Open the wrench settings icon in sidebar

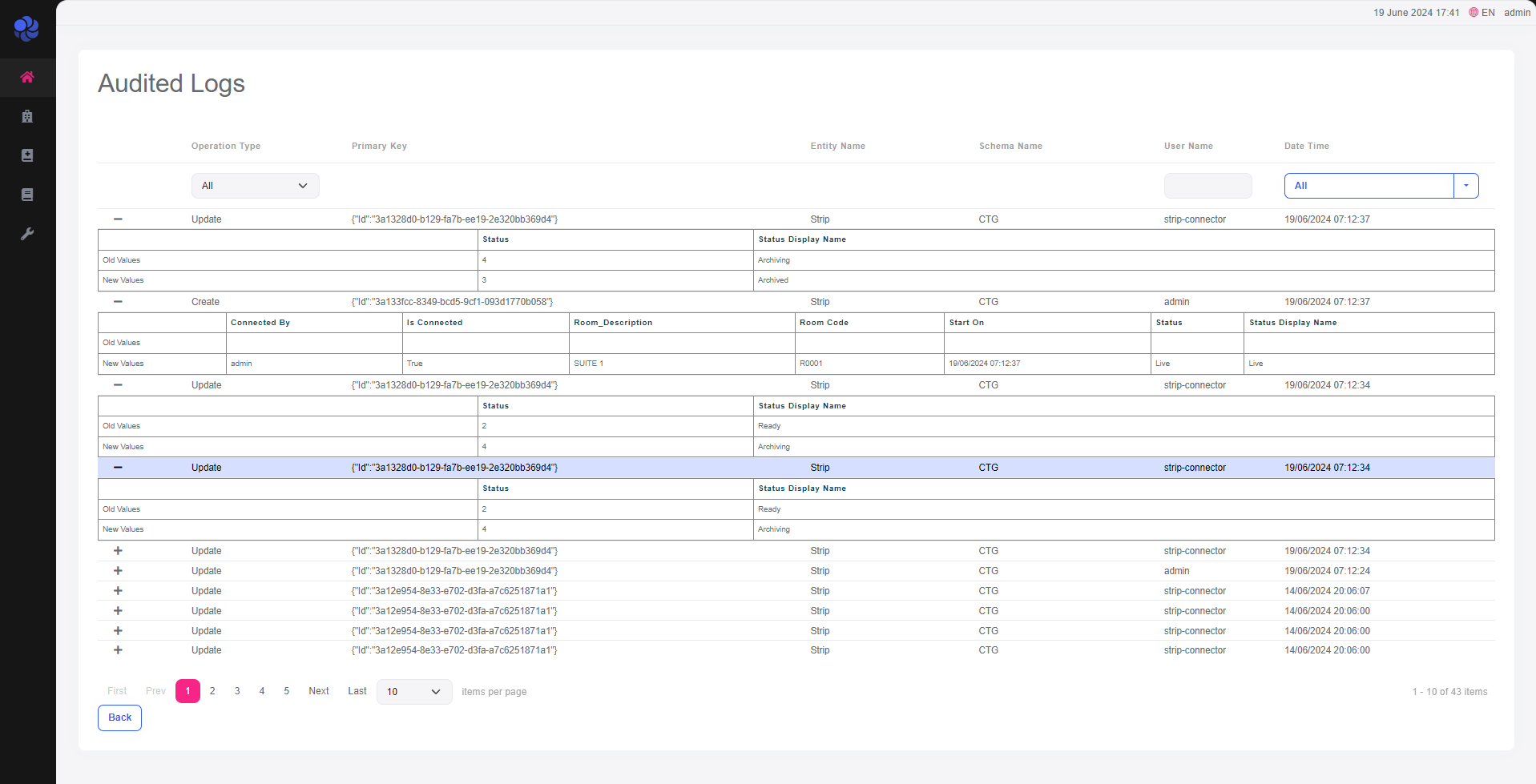pos(27,234)
